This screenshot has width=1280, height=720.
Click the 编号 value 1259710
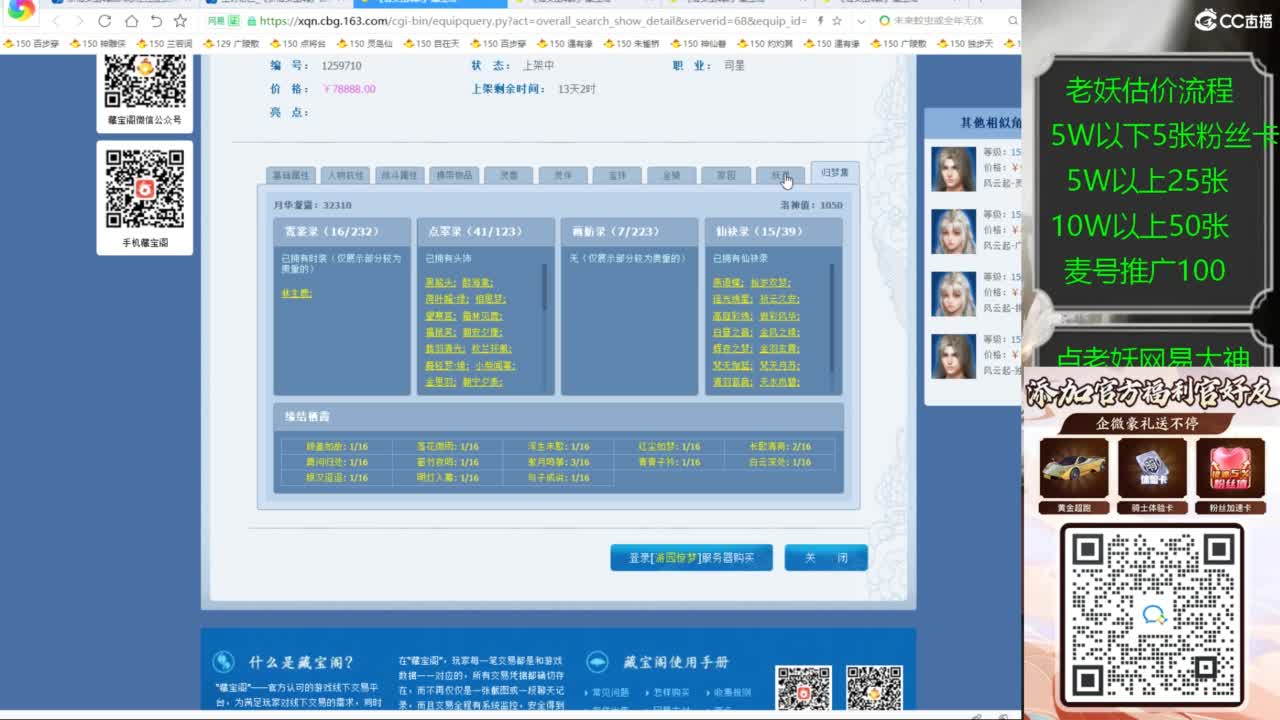341,66
